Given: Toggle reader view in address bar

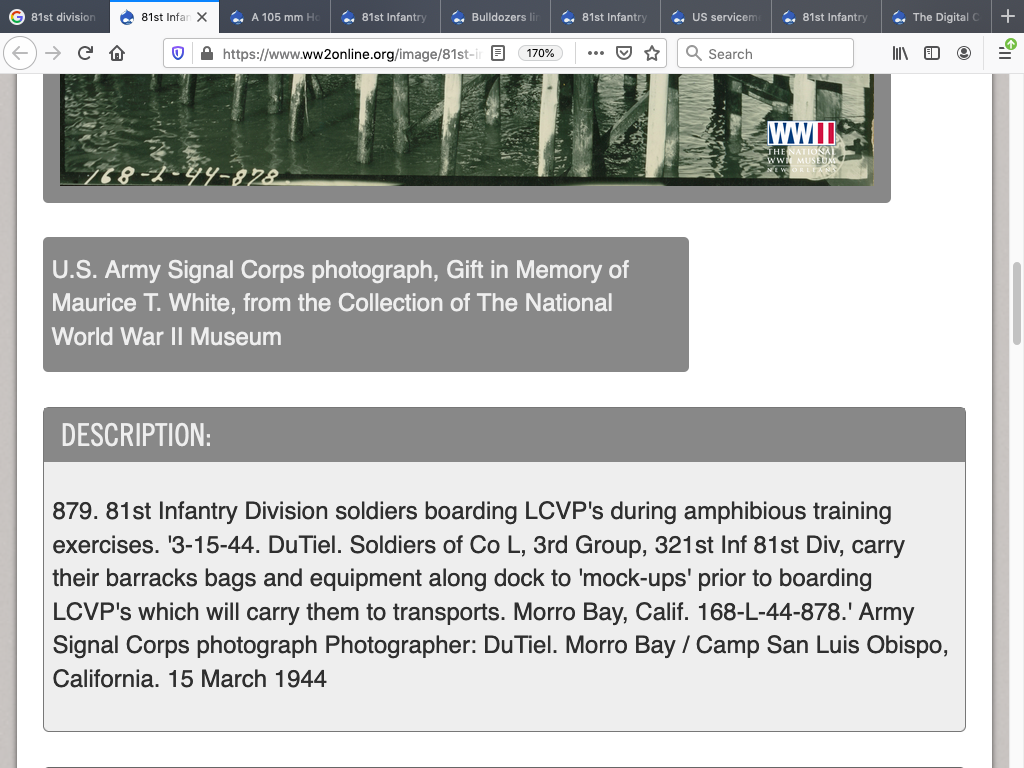Looking at the screenshot, I should tap(498, 53).
